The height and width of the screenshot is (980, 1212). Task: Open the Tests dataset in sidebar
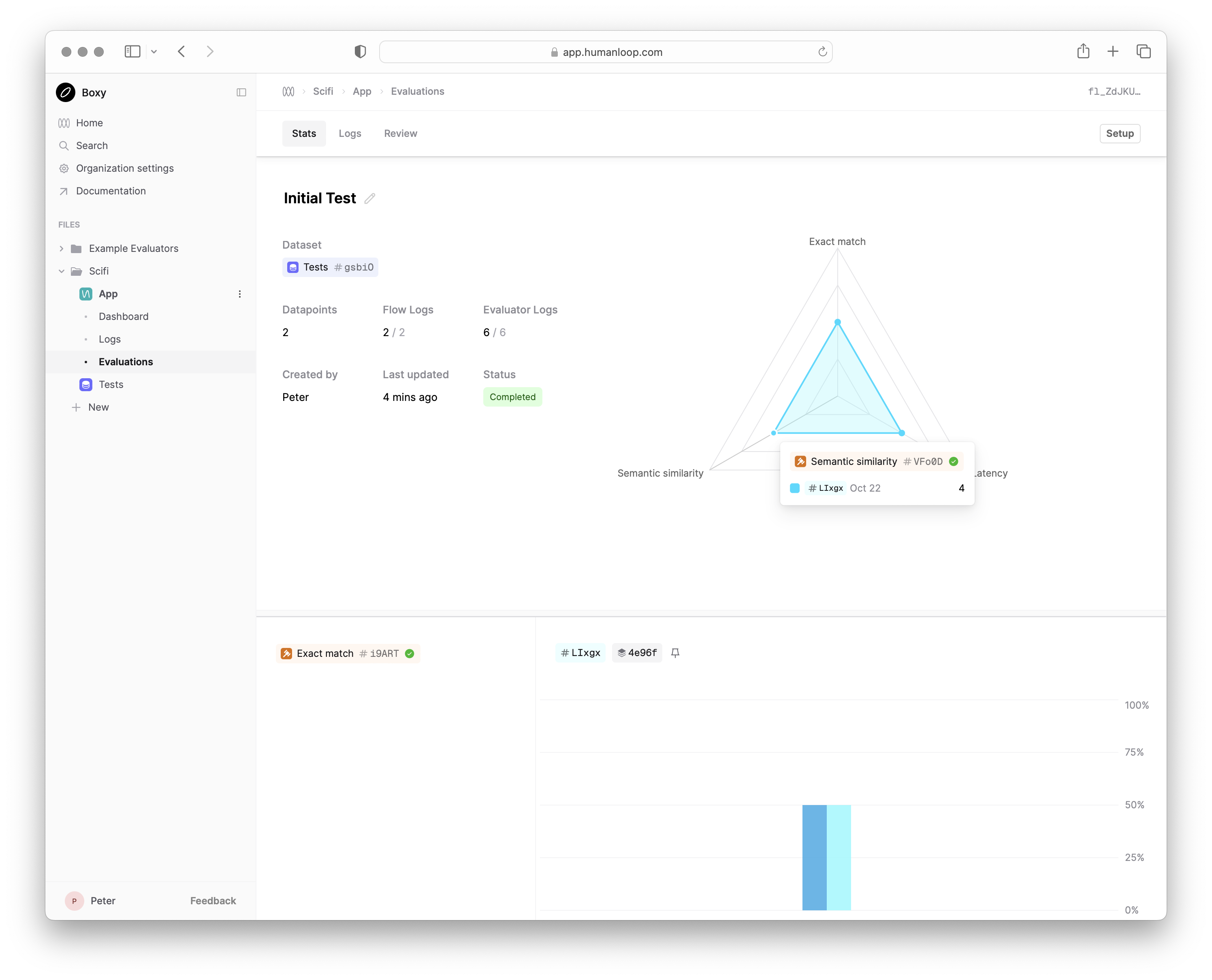tap(111, 384)
